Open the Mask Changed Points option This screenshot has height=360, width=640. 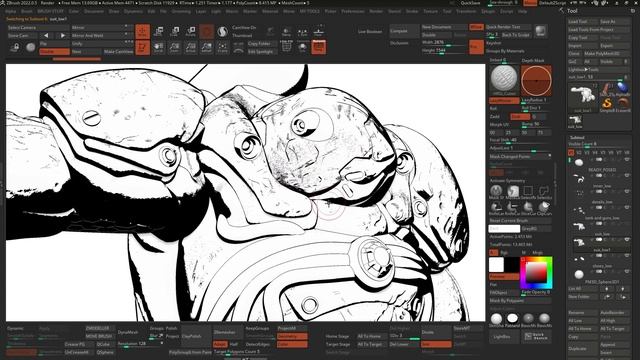point(520,156)
